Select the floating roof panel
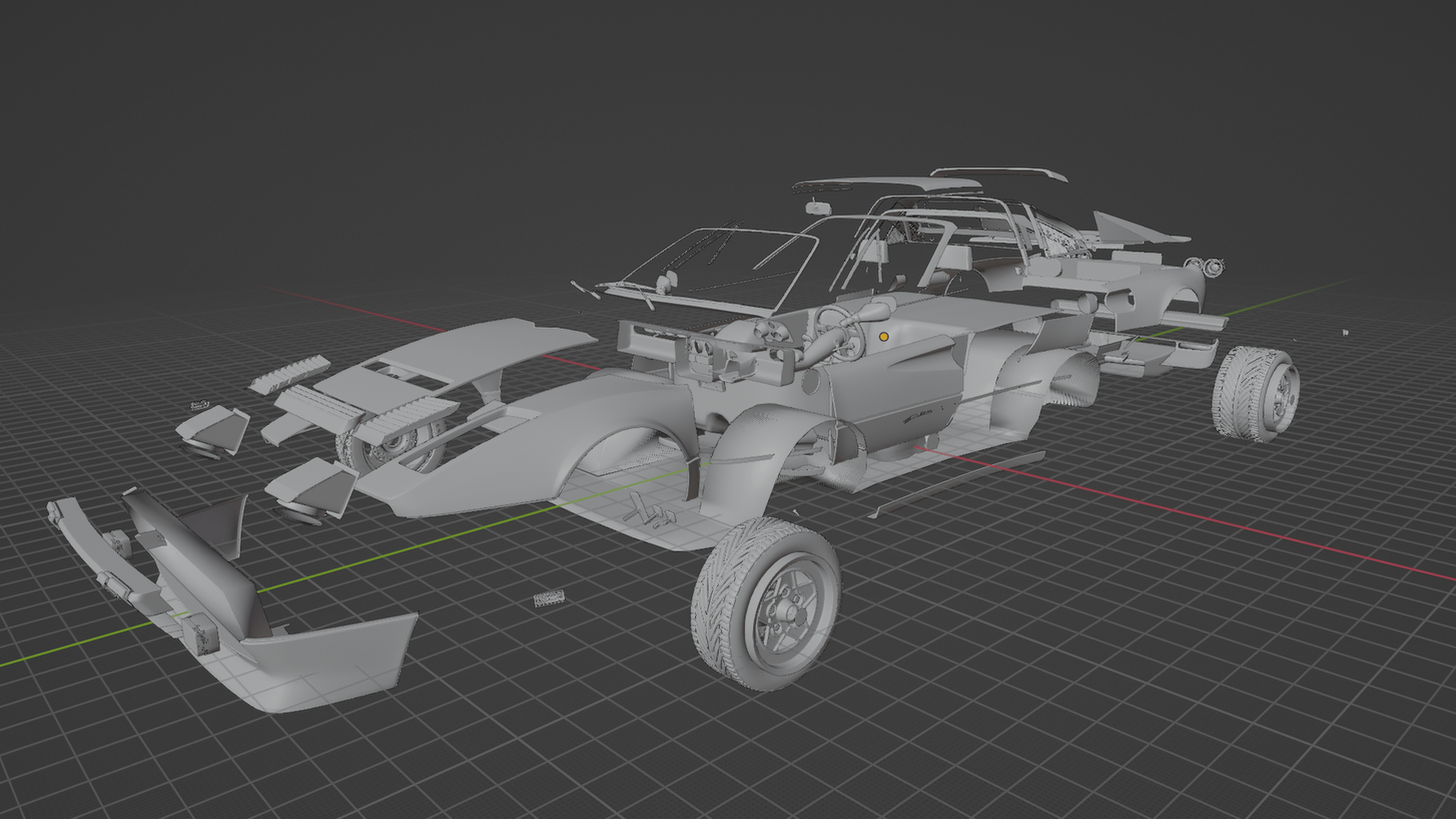The image size is (1456, 819). coord(887,184)
